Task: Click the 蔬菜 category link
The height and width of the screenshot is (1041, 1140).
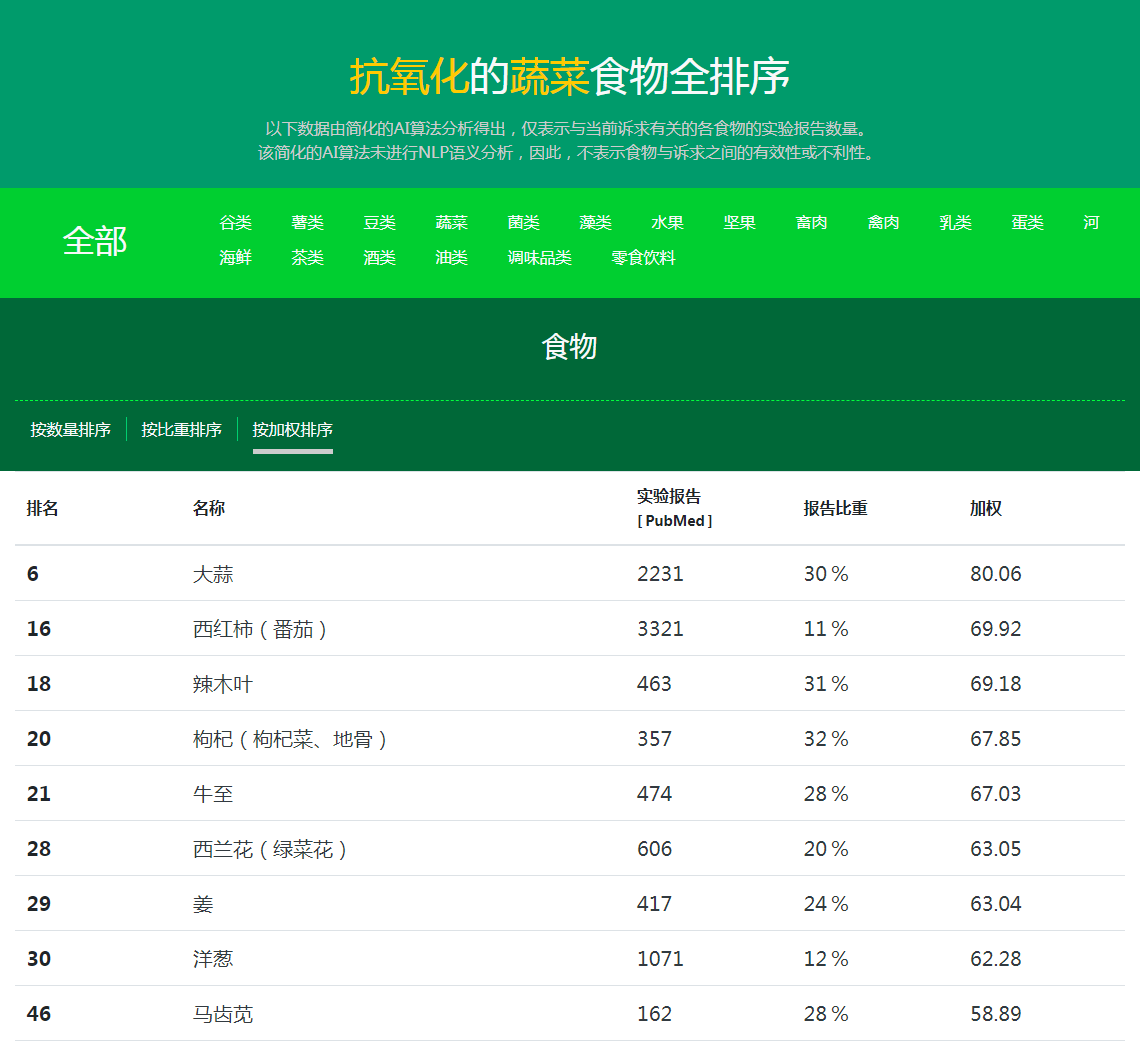Action: (x=451, y=223)
